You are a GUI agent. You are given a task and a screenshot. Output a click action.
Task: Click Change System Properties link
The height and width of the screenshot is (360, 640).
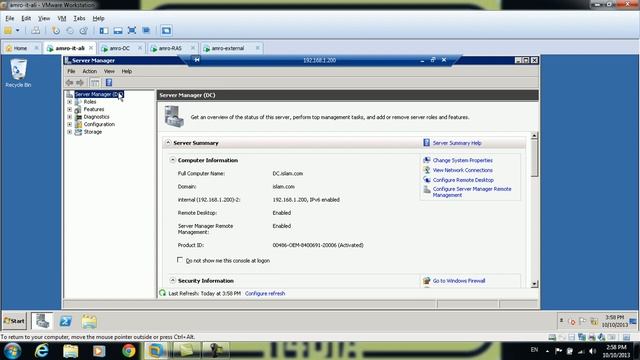coord(462,160)
